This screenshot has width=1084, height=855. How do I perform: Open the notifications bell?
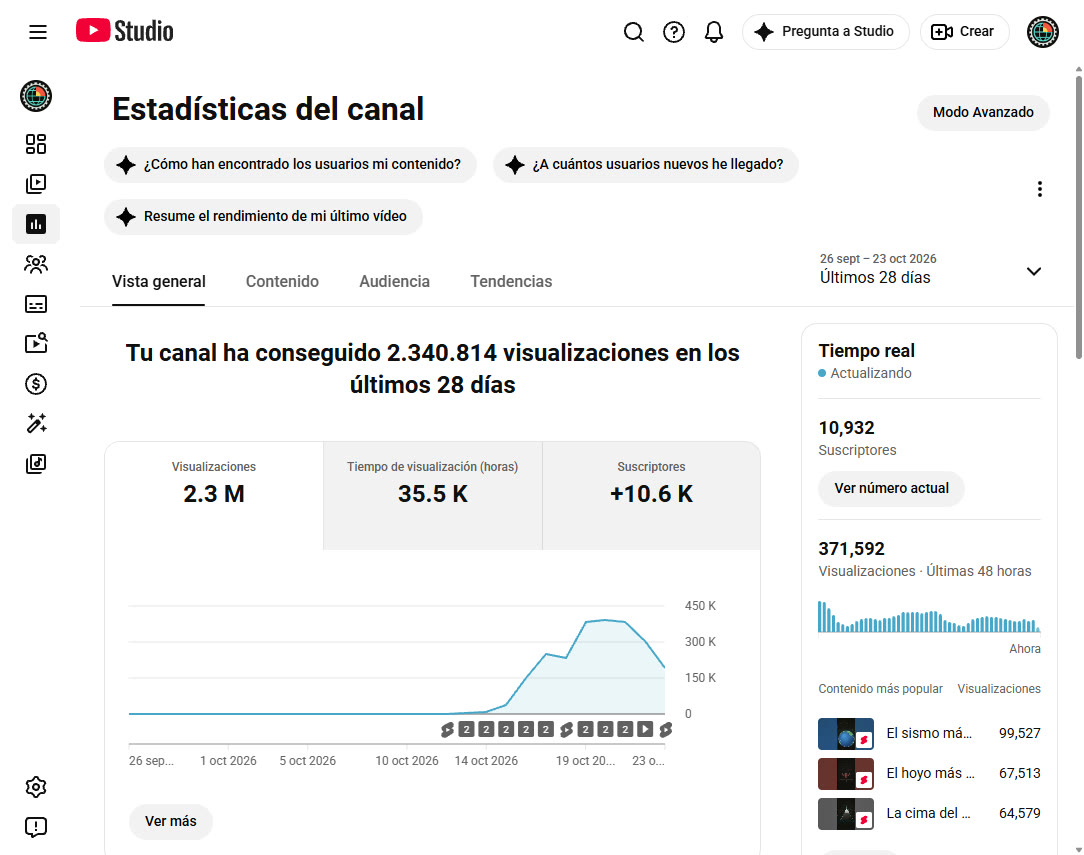(713, 32)
